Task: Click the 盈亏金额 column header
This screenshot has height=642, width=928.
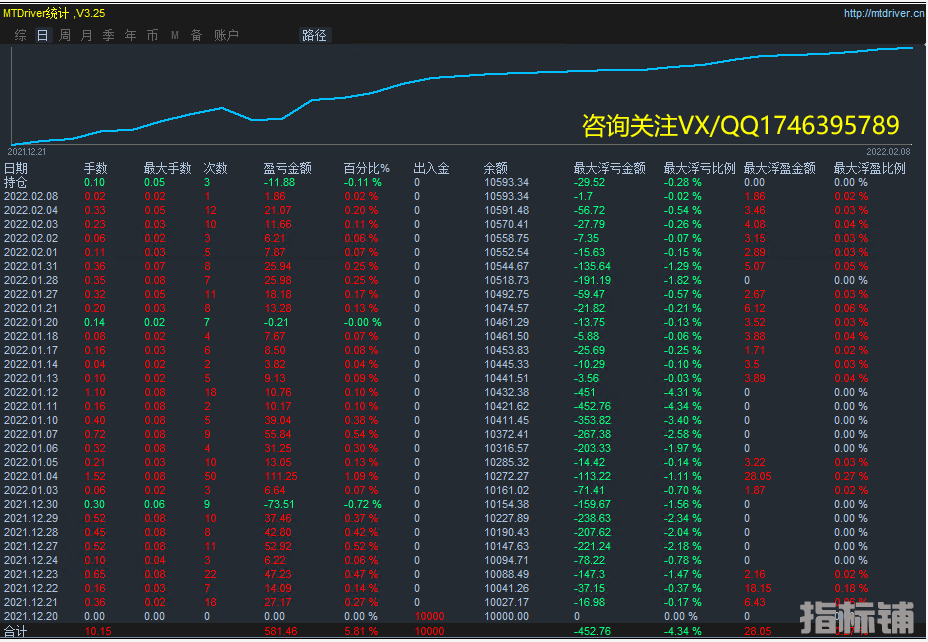Action: click(x=287, y=168)
